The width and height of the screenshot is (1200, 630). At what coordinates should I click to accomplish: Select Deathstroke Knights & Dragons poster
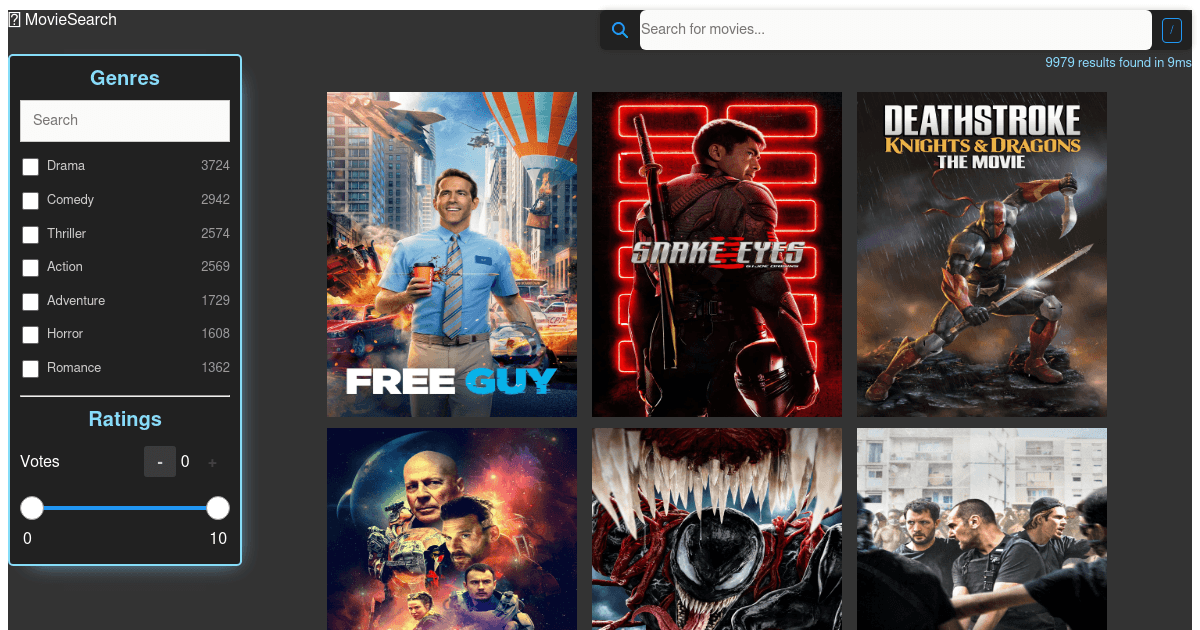(x=982, y=254)
